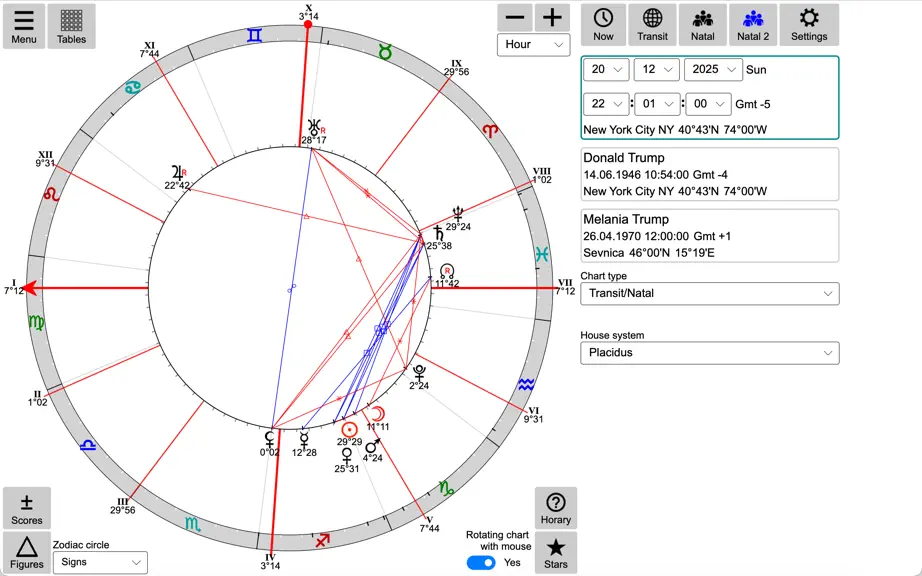This screenshot has height=576, width=922.
Task: Click the Pluto glyph at 2°24
Action: point(419,373)
